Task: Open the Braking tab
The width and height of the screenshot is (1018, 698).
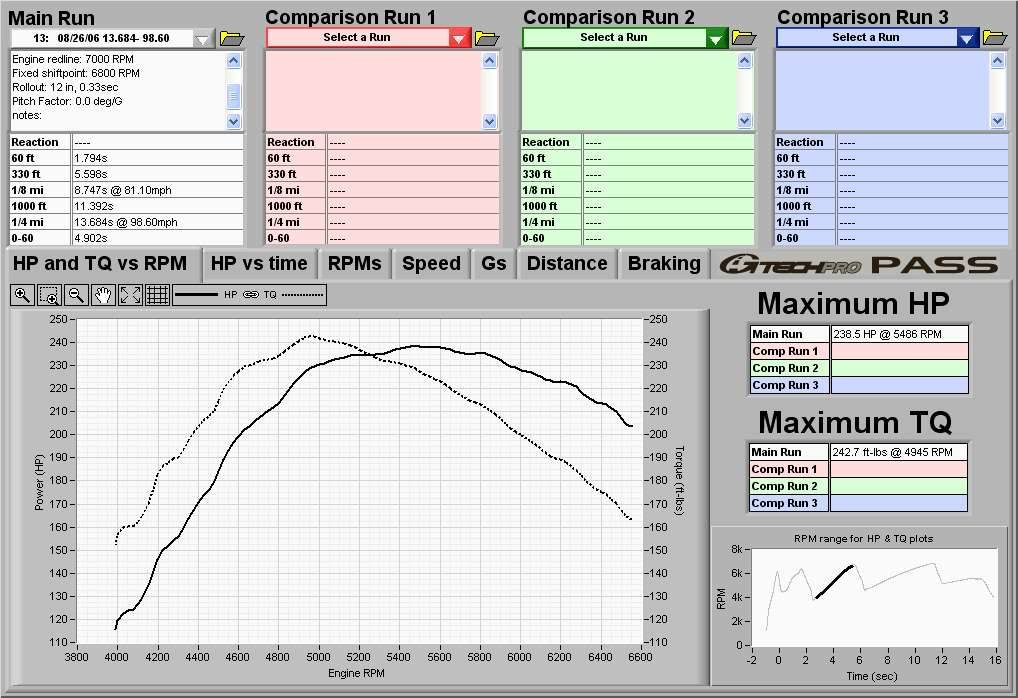Action: tap(663, 264)
